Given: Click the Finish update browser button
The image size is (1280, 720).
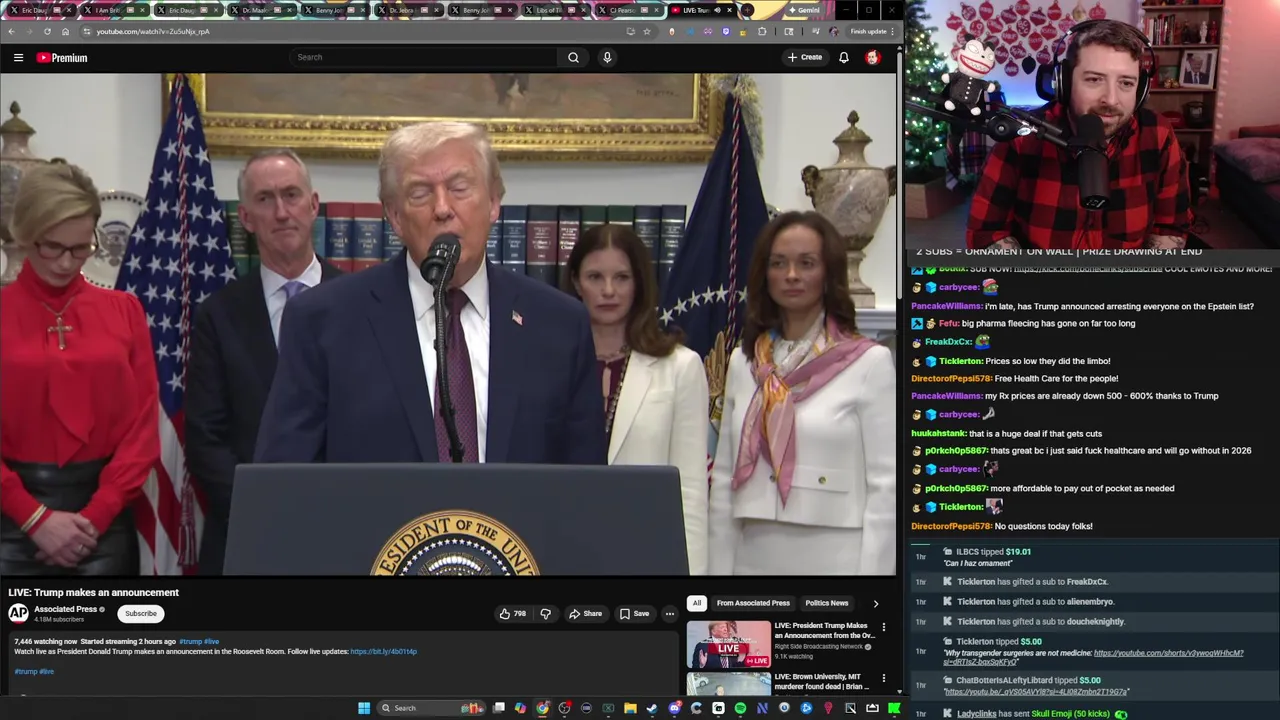Looking at the screenshot, I should 868,31.
